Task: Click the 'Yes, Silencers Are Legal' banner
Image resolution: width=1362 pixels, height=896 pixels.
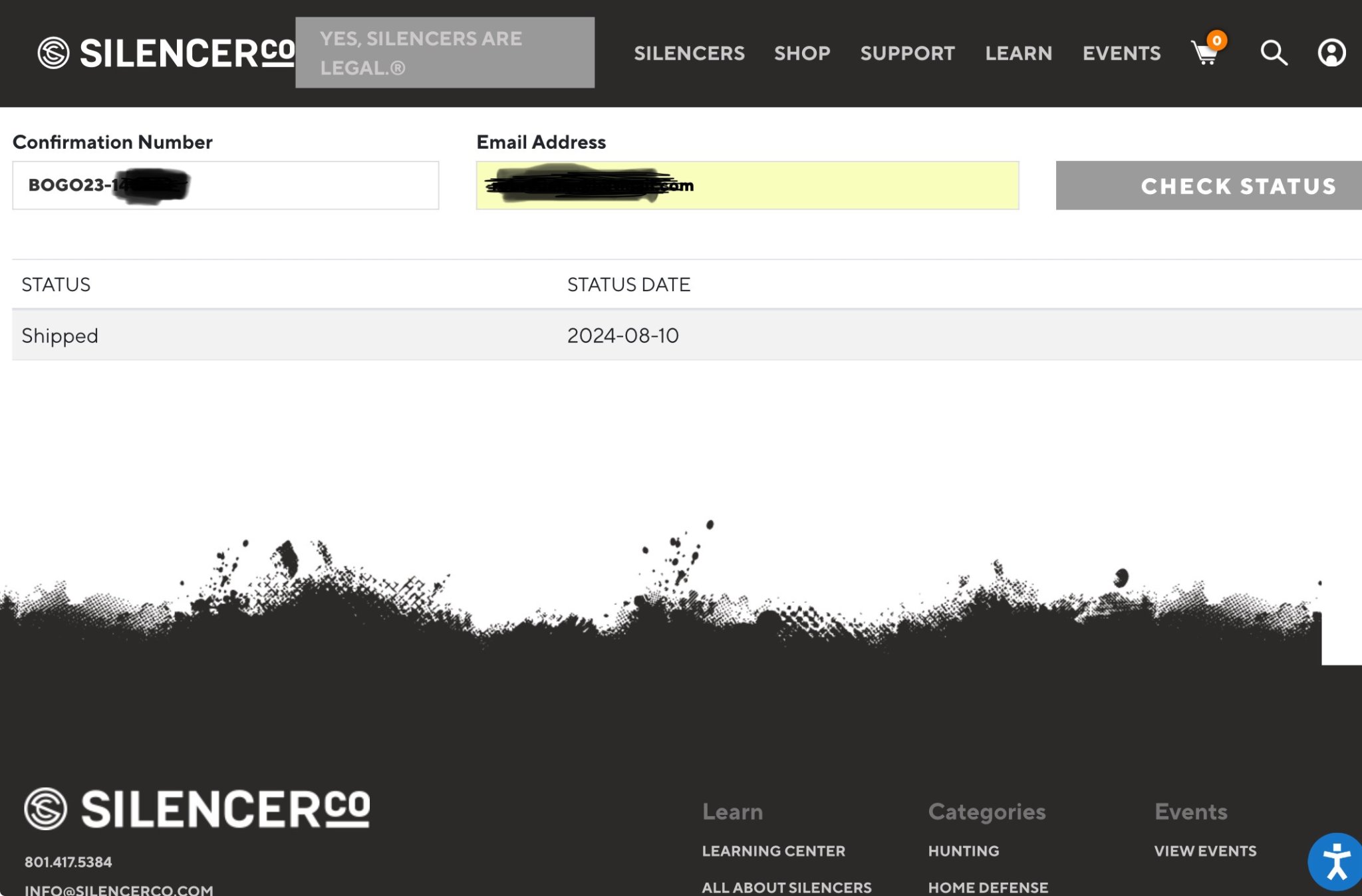Action: [445, 53]
